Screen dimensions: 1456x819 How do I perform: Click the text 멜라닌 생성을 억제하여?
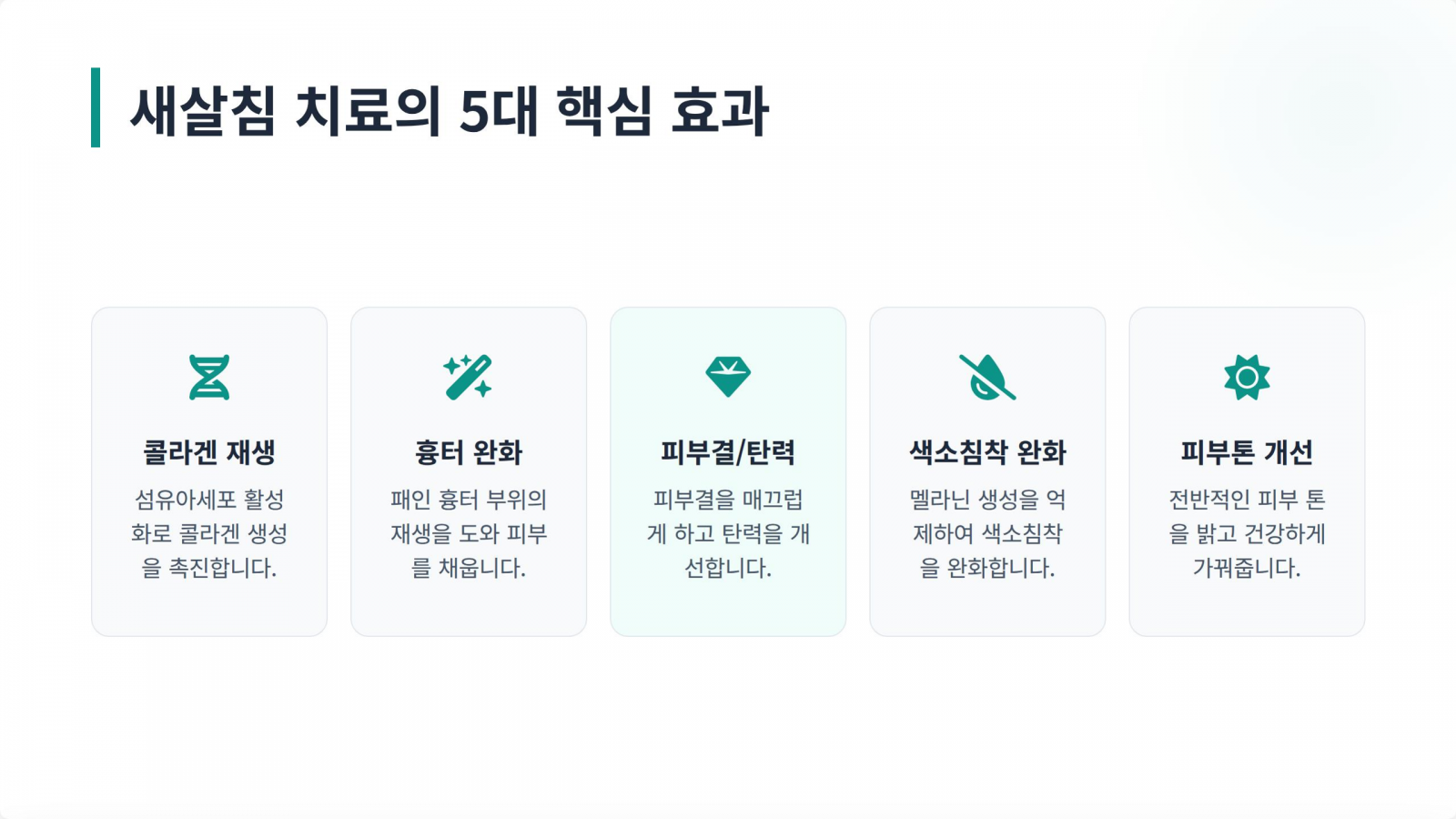tap(987, 517)
